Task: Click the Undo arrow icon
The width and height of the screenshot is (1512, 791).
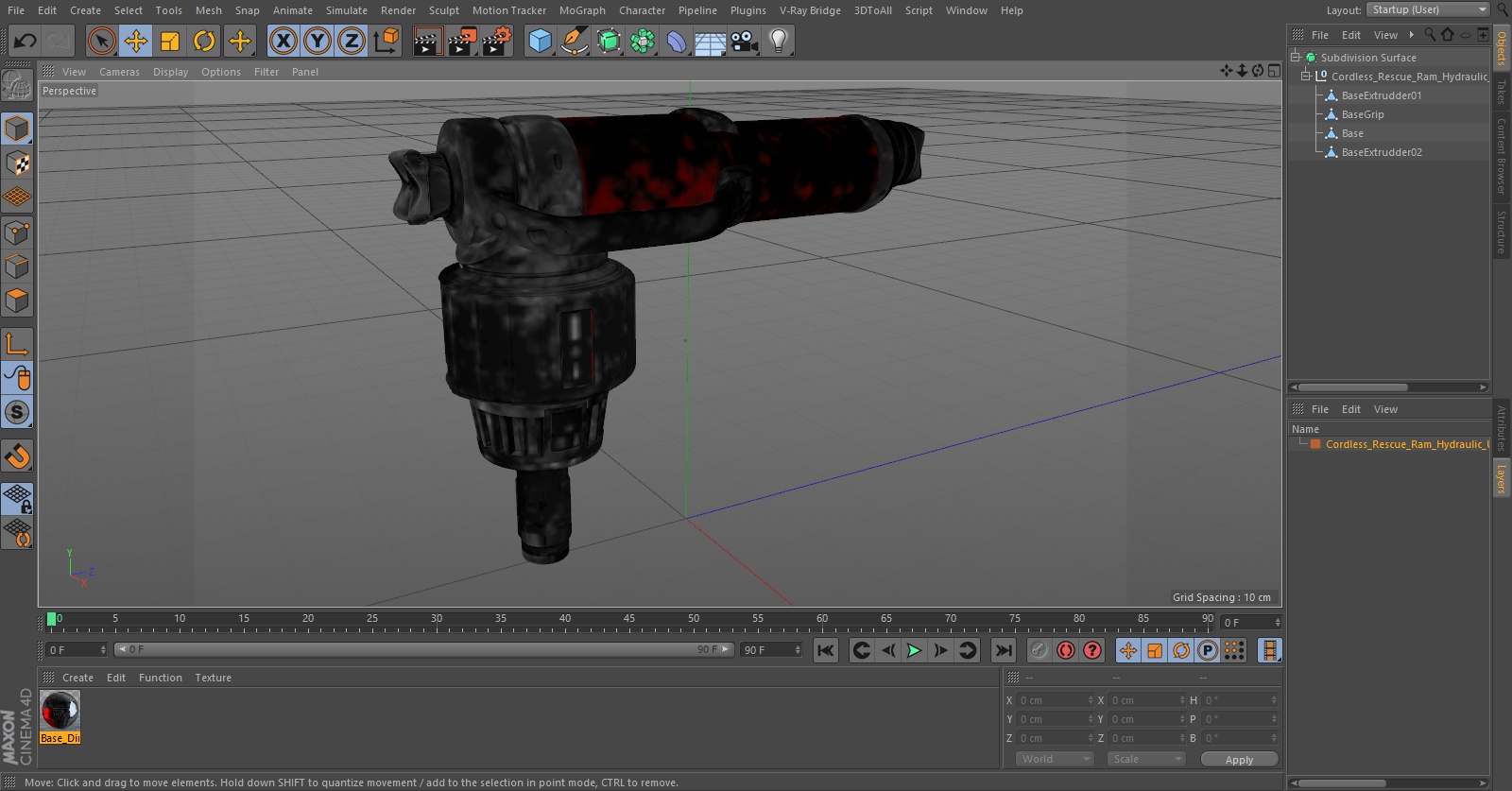Action: (25, 41)
